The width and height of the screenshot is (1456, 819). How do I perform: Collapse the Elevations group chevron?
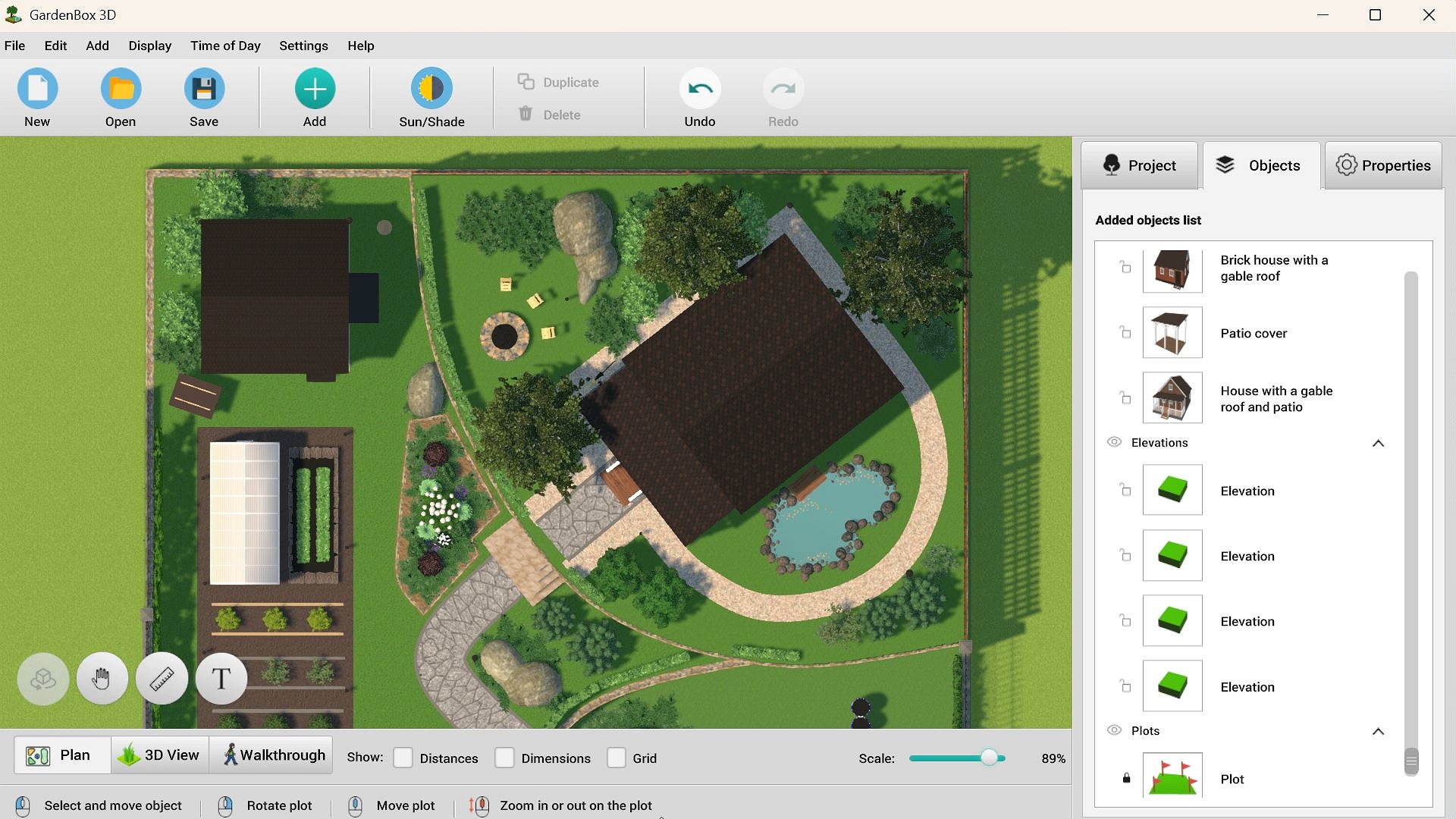(1378, 443)
